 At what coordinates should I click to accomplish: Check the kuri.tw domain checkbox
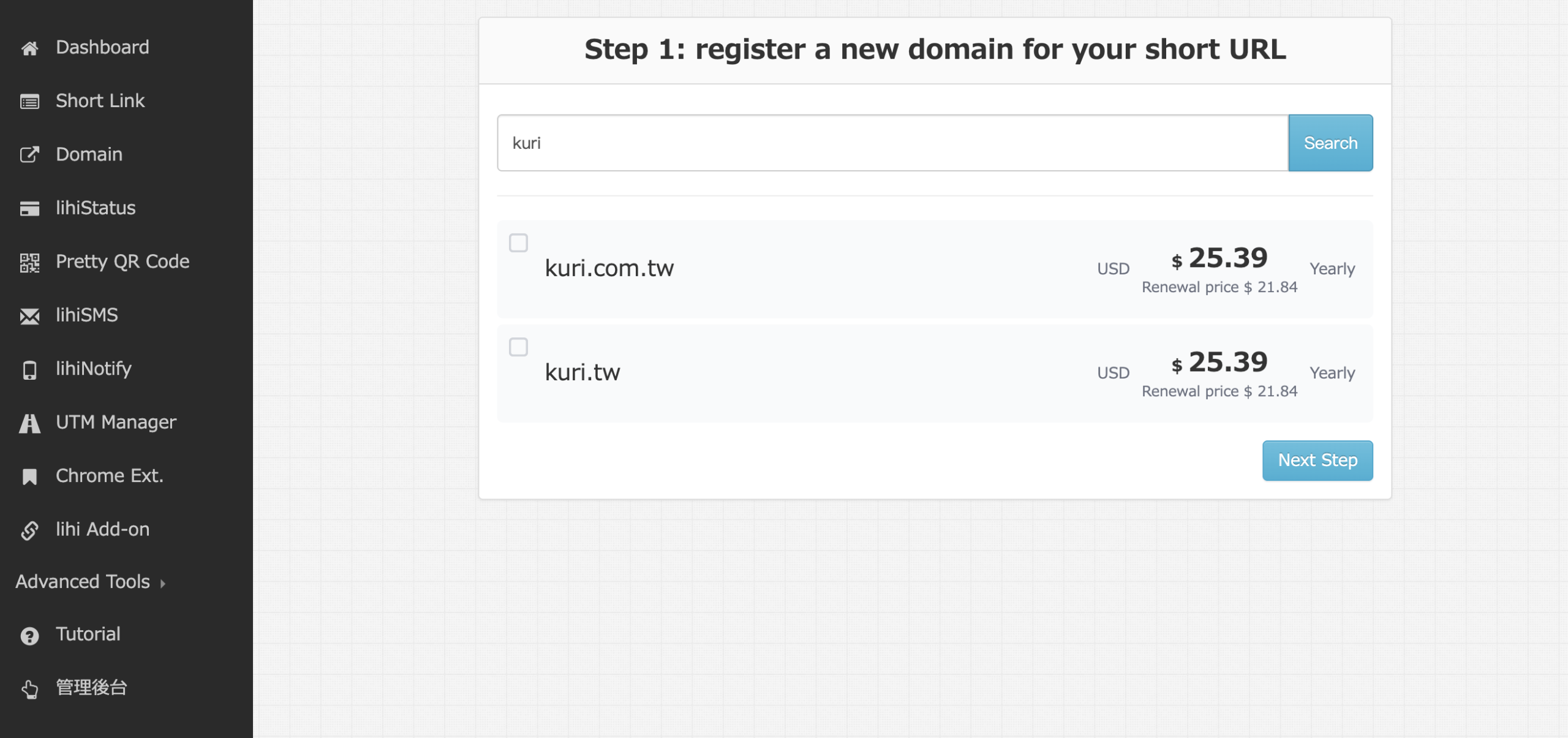pos(518,347)
